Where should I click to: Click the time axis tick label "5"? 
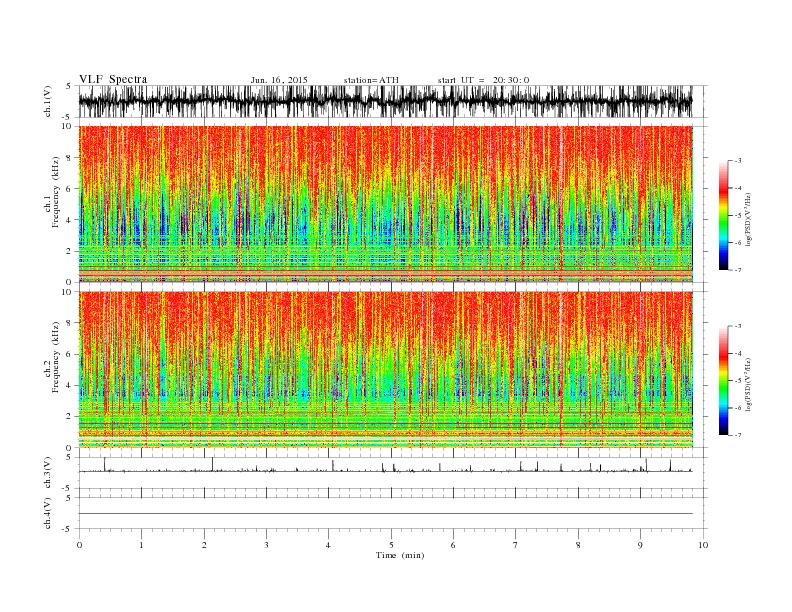[x=391, y=545]
